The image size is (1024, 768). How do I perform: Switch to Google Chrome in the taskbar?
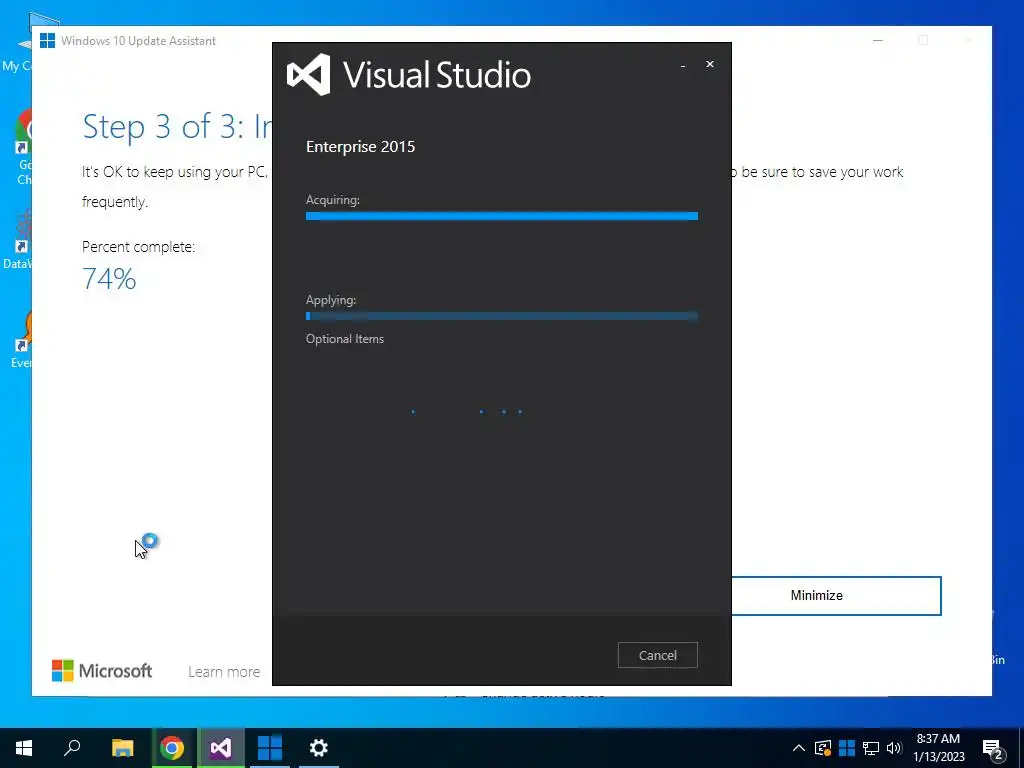pyautogui.click(x=172, y=748)
